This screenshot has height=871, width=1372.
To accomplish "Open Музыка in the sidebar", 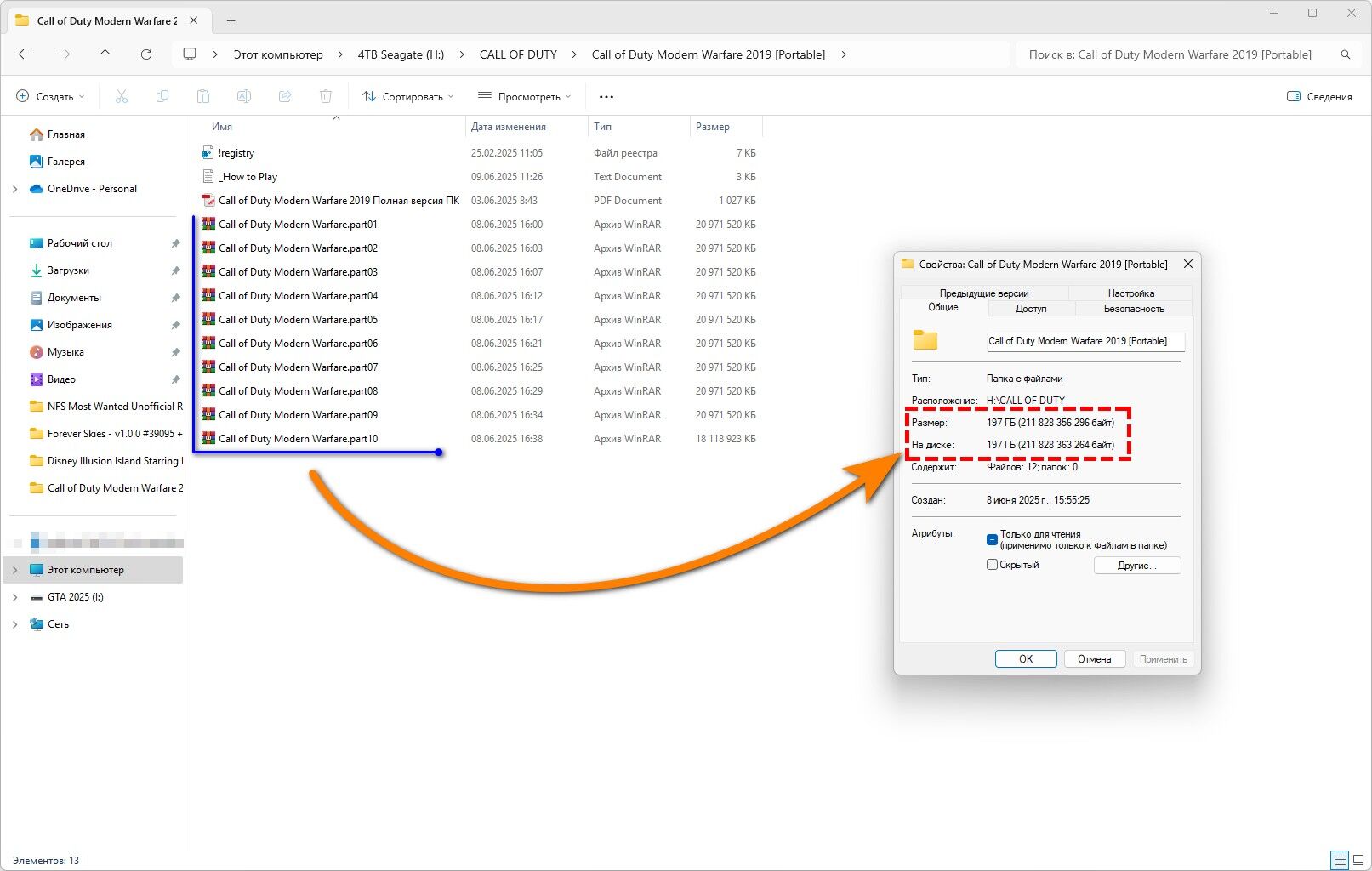I will click(x=65, y=352).
